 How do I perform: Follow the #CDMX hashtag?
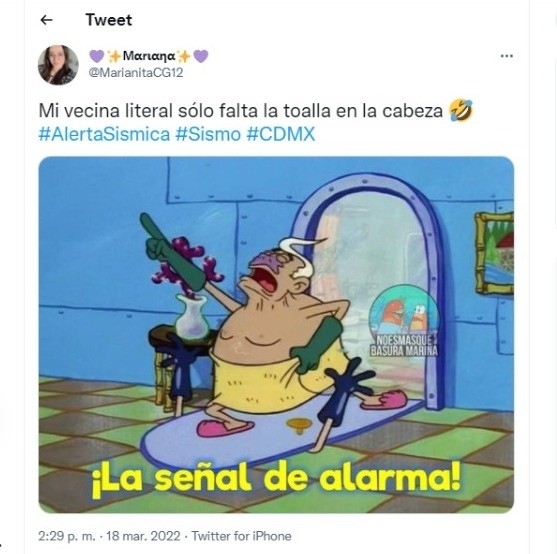pos(281,134)
